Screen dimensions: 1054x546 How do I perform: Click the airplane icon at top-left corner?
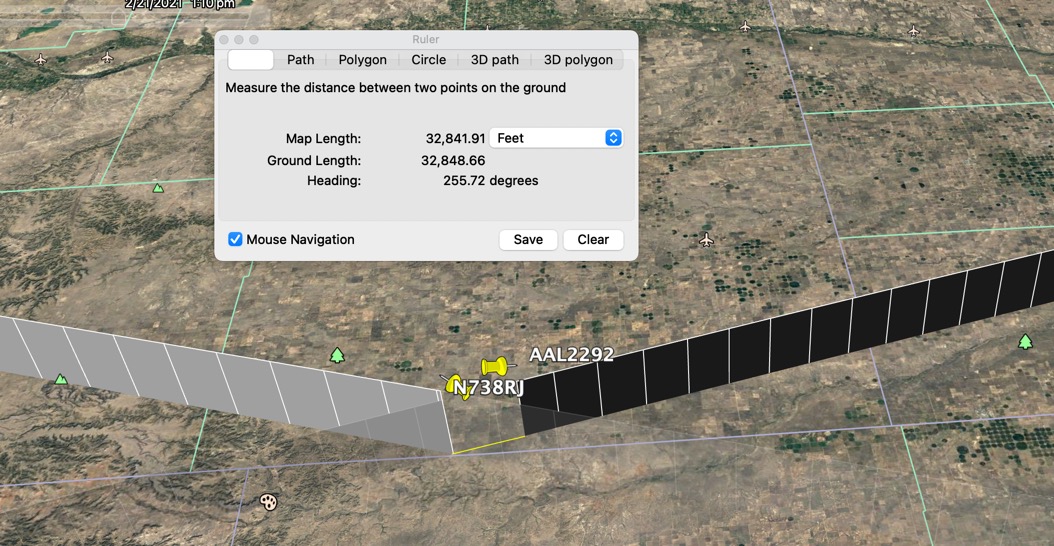40,60
